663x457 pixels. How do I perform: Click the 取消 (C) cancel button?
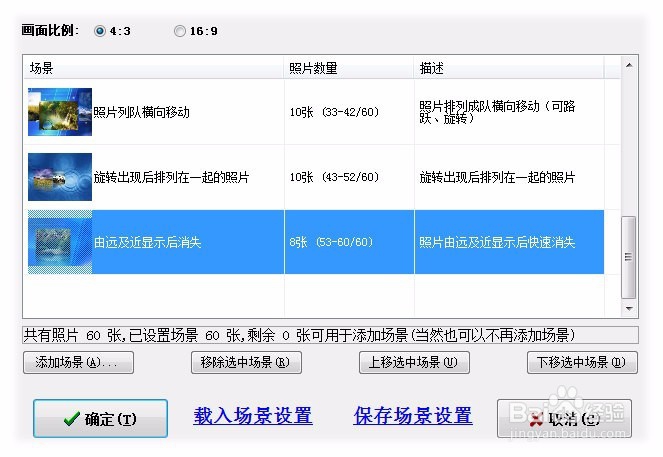[564, 419]
